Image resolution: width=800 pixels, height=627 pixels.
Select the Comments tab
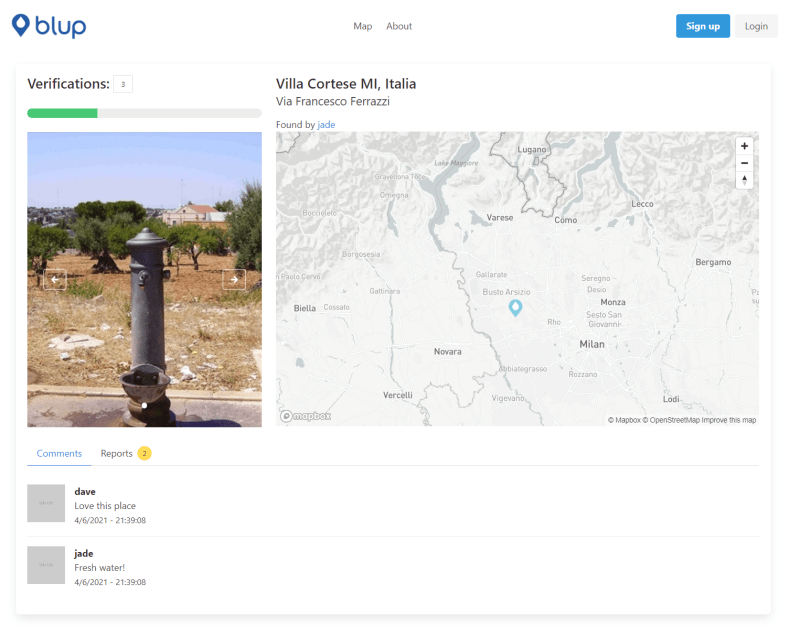click(x=59, y=454)
